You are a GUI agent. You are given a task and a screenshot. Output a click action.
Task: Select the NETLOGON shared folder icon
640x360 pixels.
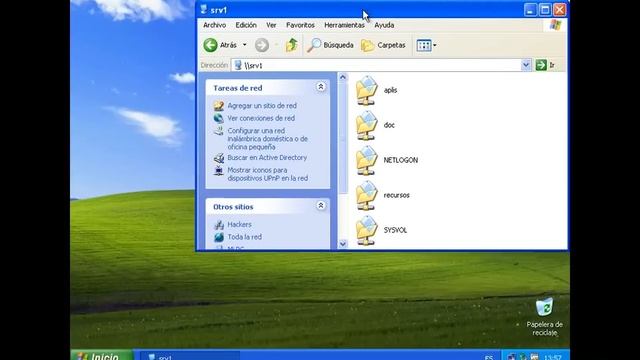point(367,160)
